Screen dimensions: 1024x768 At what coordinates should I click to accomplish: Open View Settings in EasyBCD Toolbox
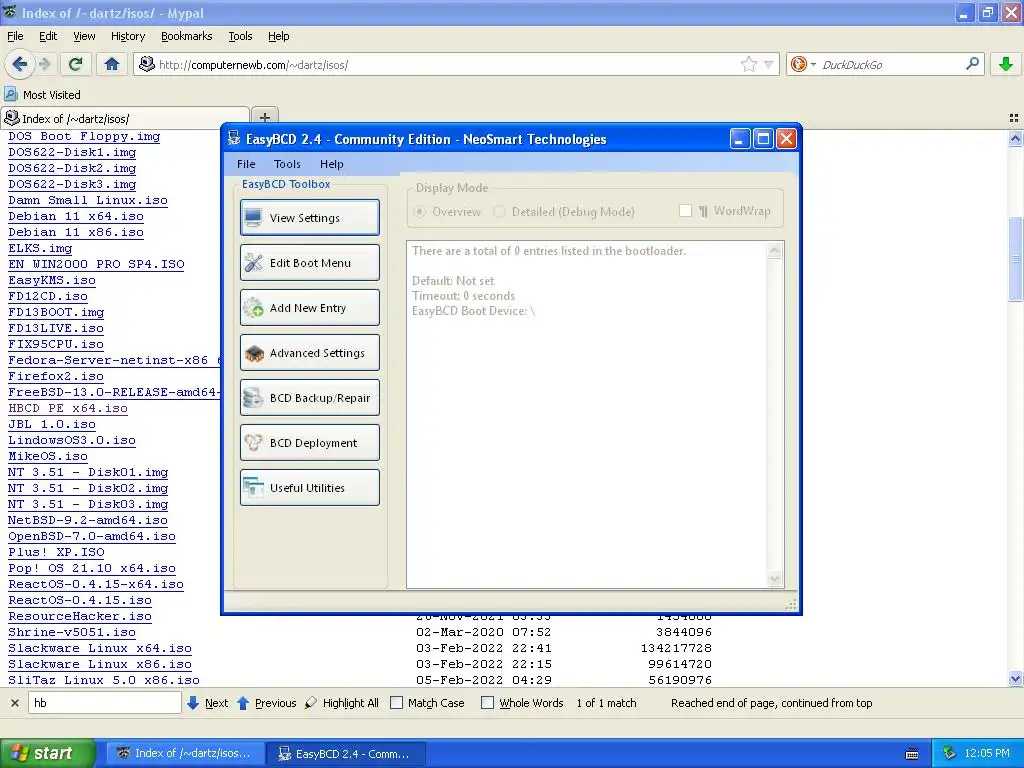(310, 217)
